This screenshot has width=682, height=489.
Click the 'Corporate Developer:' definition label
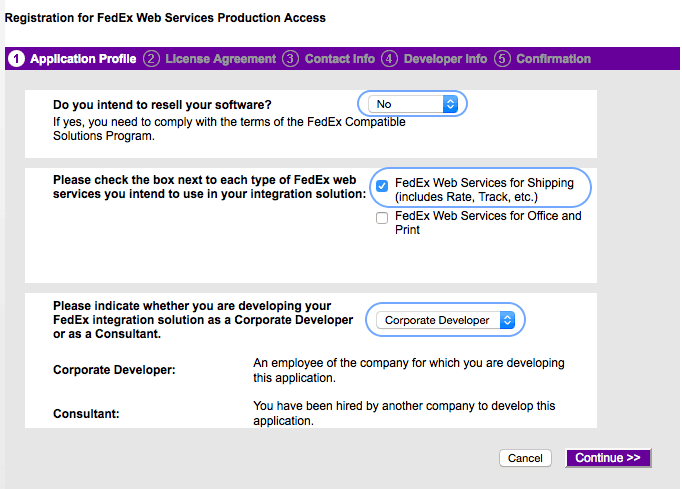coord(114,370)
